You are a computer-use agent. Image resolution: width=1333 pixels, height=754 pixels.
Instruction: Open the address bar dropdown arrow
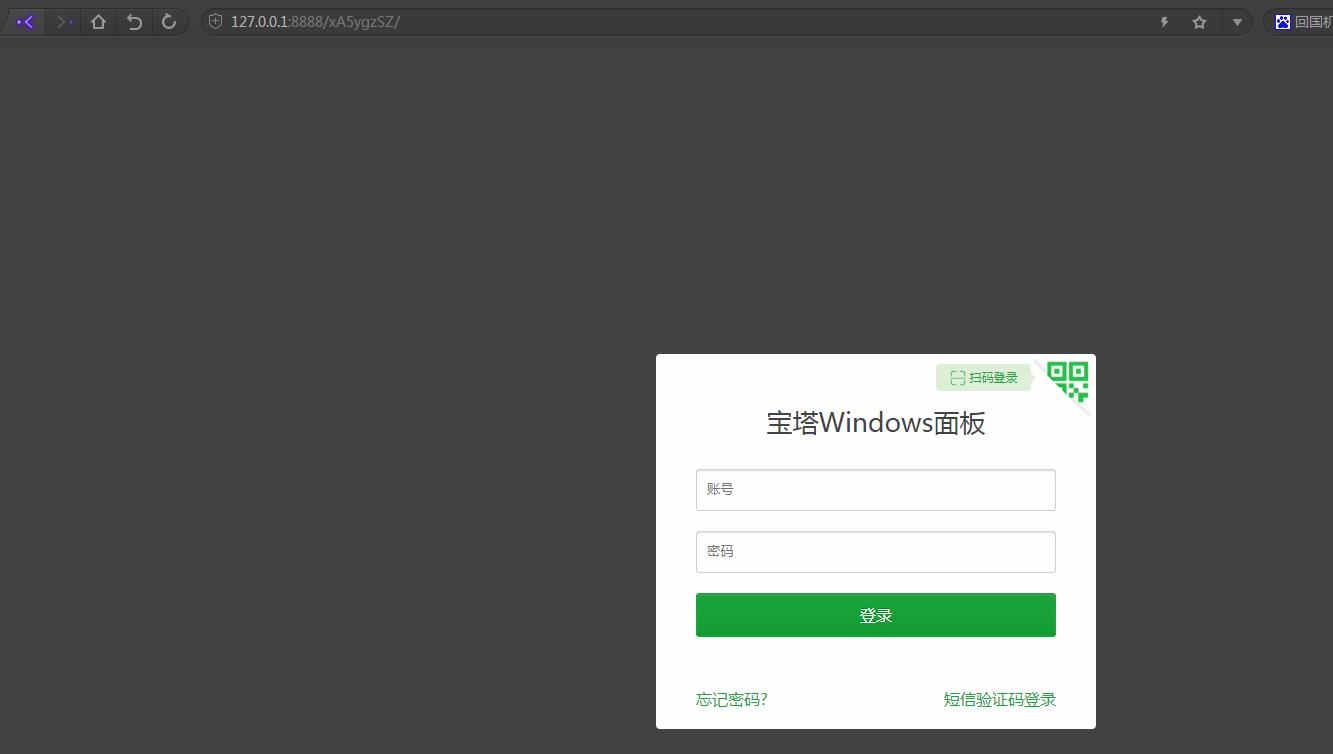coord(1237,22)
